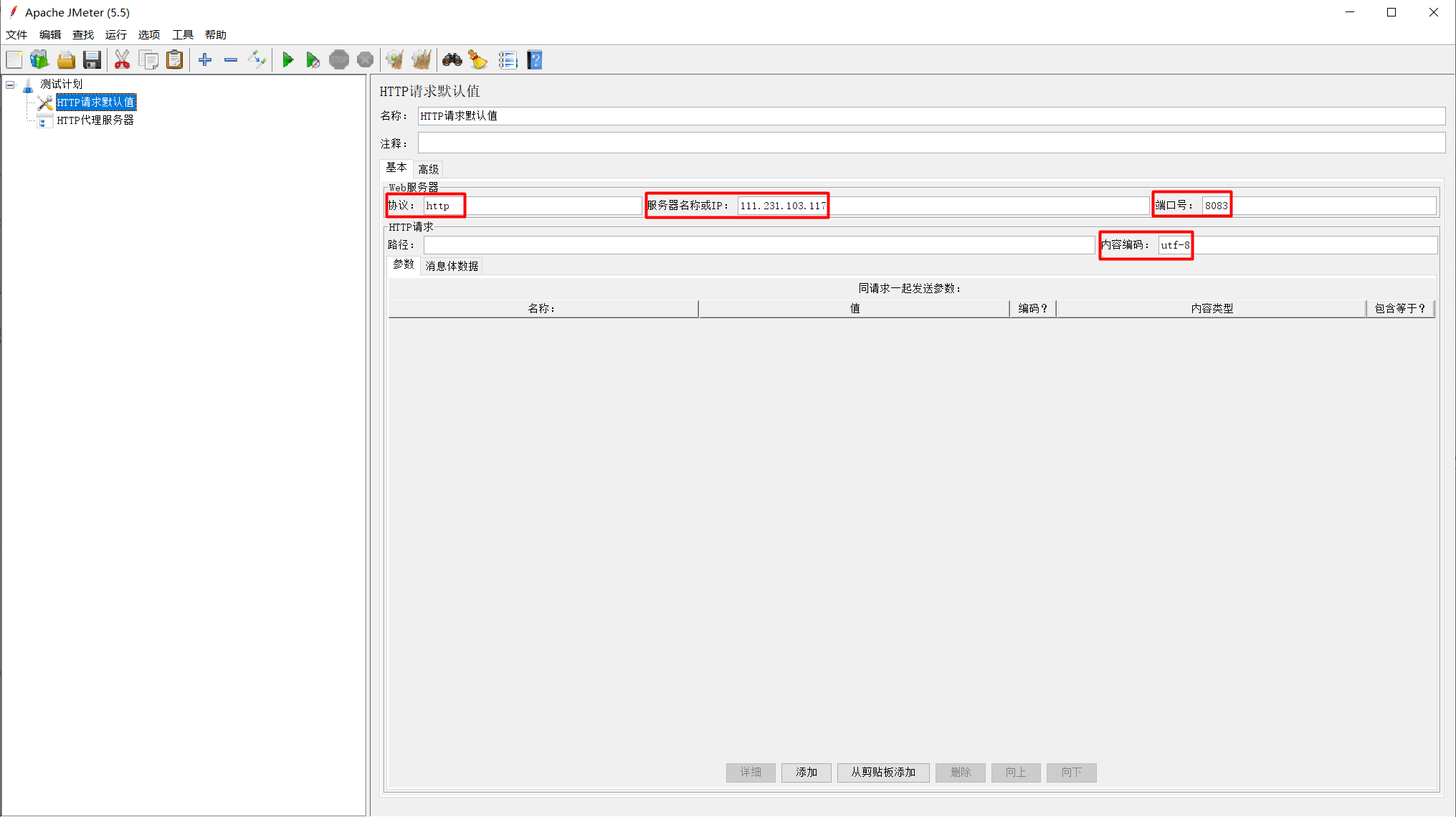The image size is (1456, 817).
Task: Click the Open file folder icon
Action: click(66, 60)
